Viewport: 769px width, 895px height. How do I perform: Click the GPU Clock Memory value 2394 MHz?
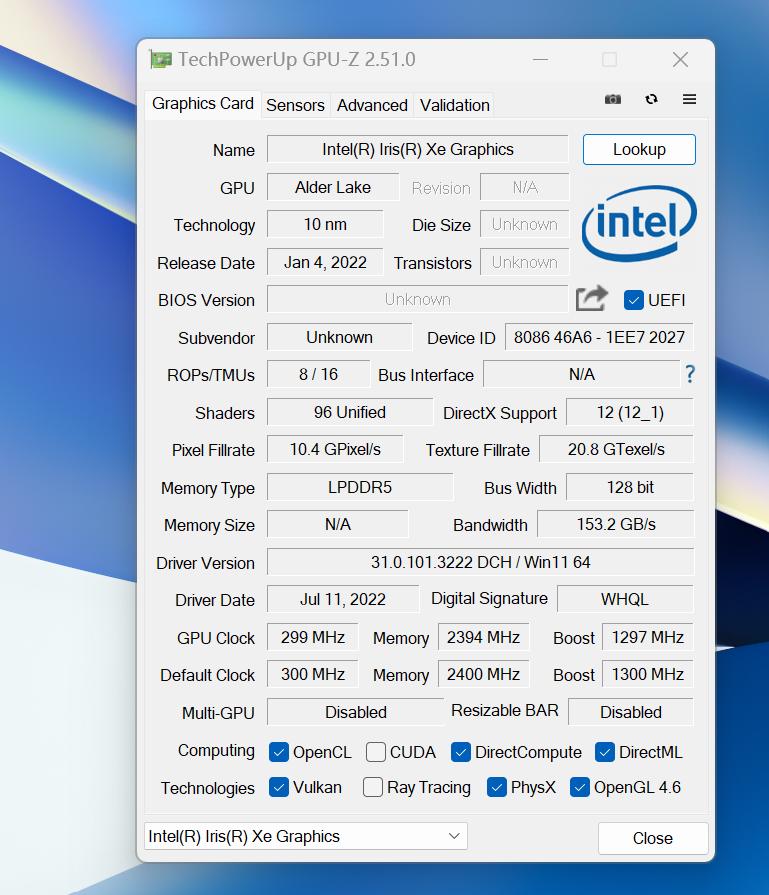tap(483, 637)
